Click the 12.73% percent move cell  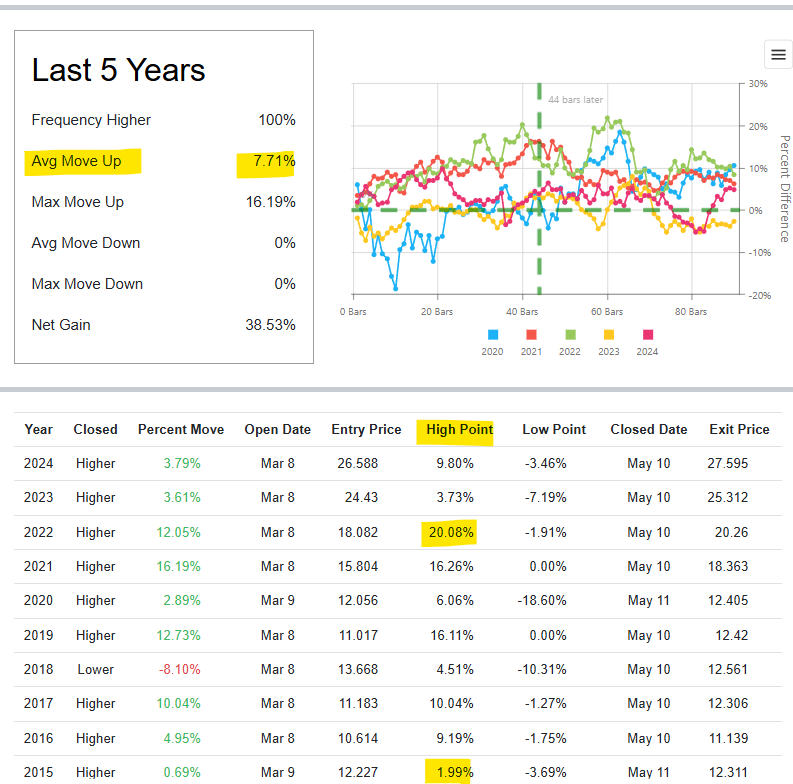click(x=179, y=635)
